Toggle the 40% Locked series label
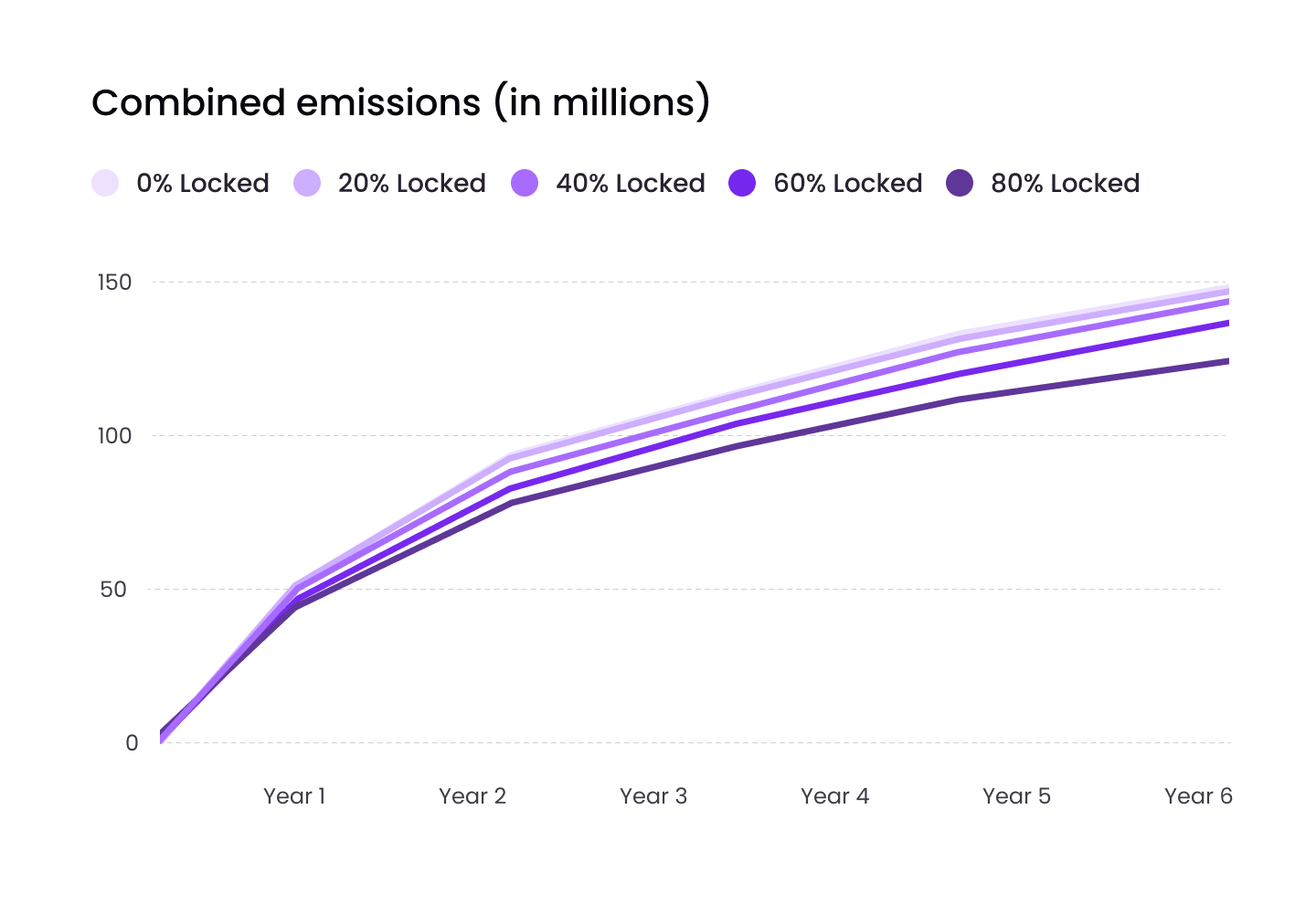This screenshot has width=1316, height=906. pos(631,184)
